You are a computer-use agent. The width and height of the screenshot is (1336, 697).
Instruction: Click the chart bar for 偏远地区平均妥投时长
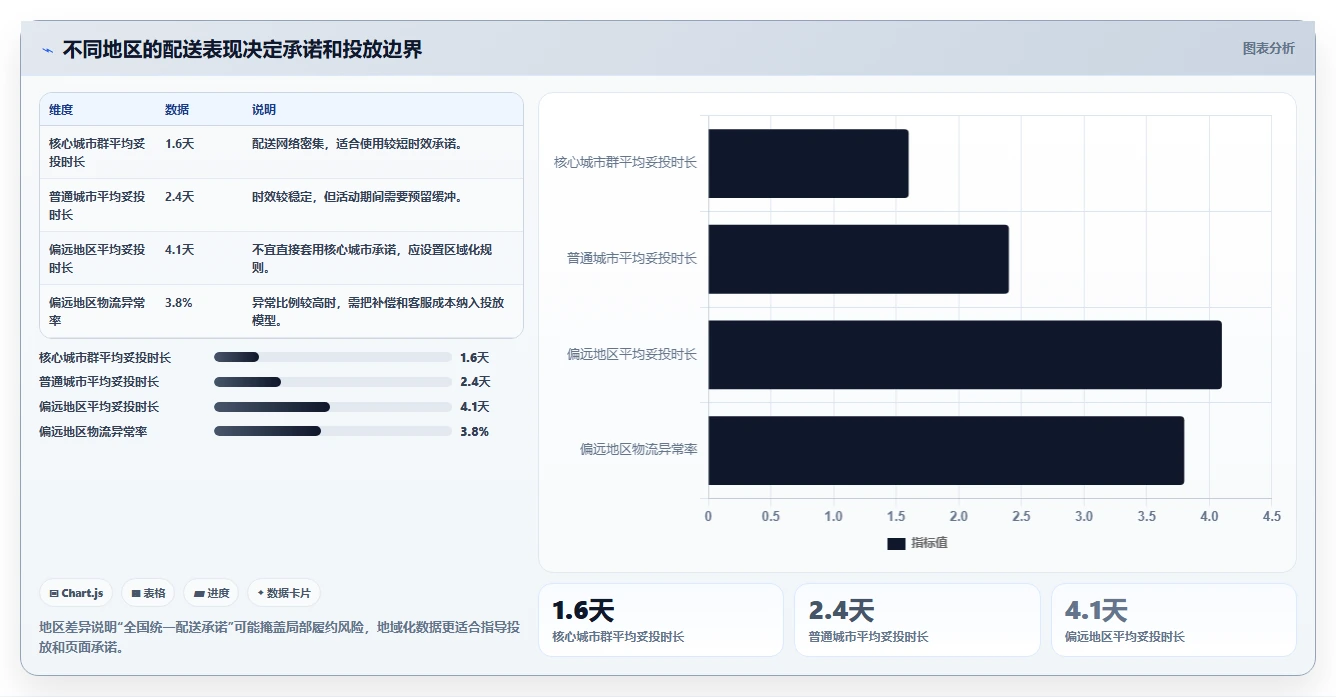click(965, 355)
